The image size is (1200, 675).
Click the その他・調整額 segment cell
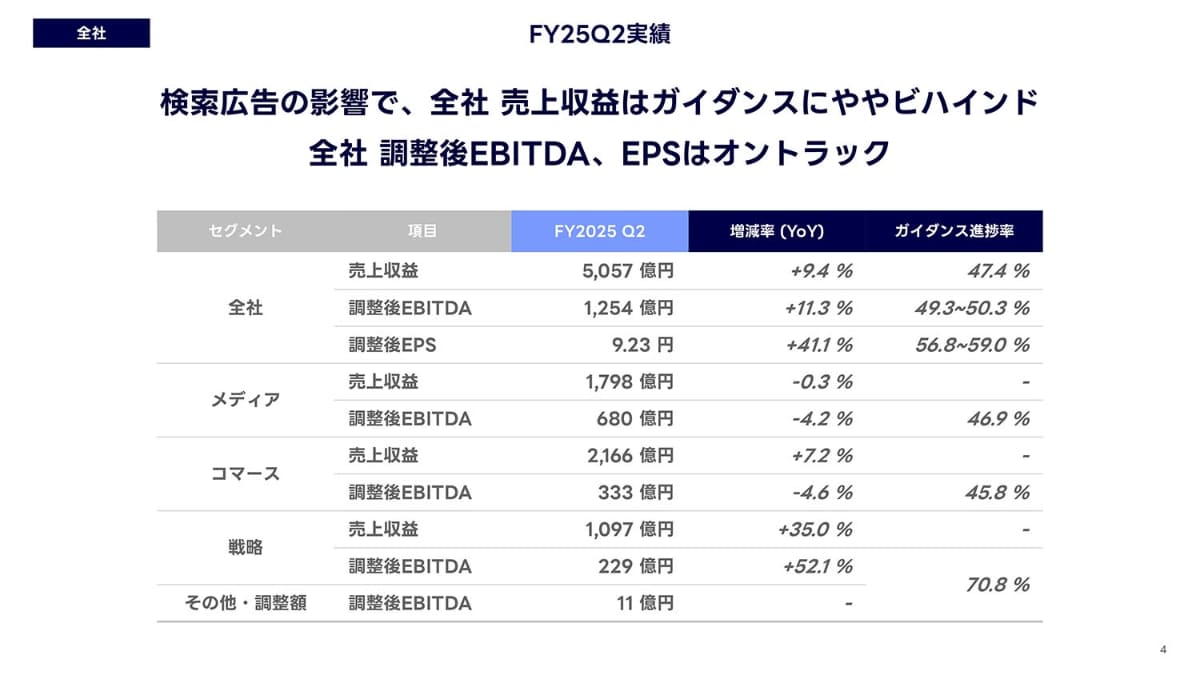pos(246,603)
